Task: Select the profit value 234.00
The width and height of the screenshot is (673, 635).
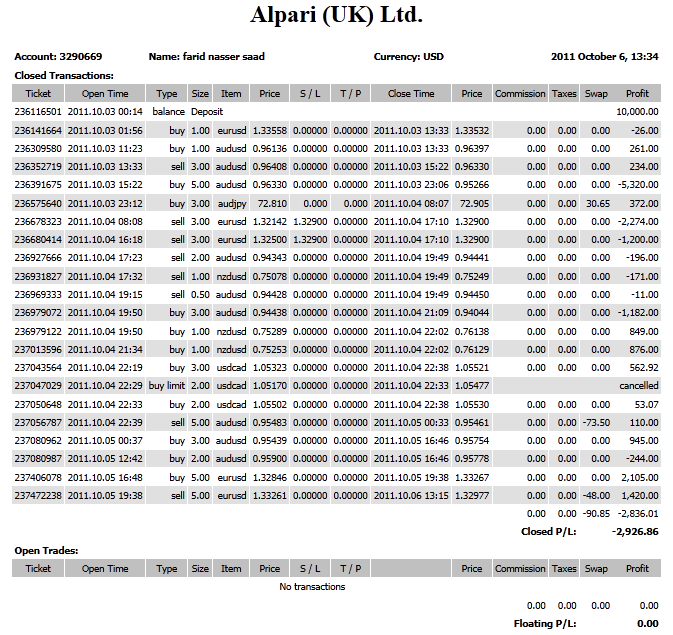Action: tap(644, 167)
